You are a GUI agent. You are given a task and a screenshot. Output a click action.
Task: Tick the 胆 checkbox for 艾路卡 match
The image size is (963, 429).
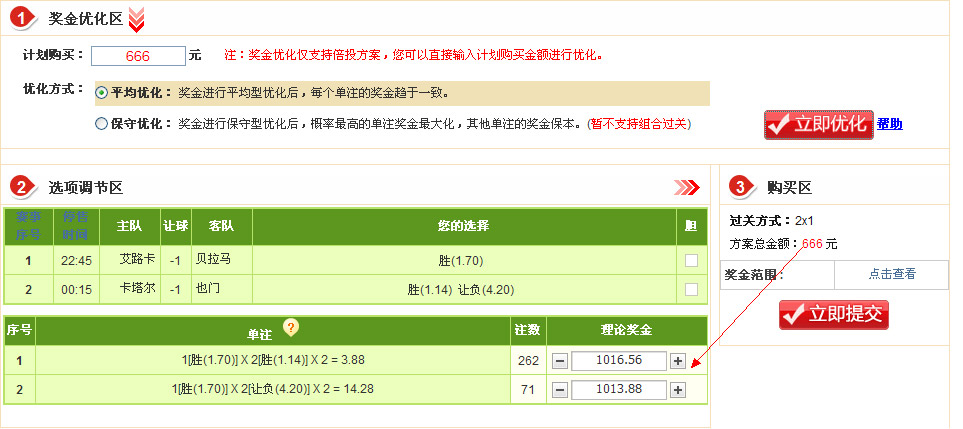point(691,260)
